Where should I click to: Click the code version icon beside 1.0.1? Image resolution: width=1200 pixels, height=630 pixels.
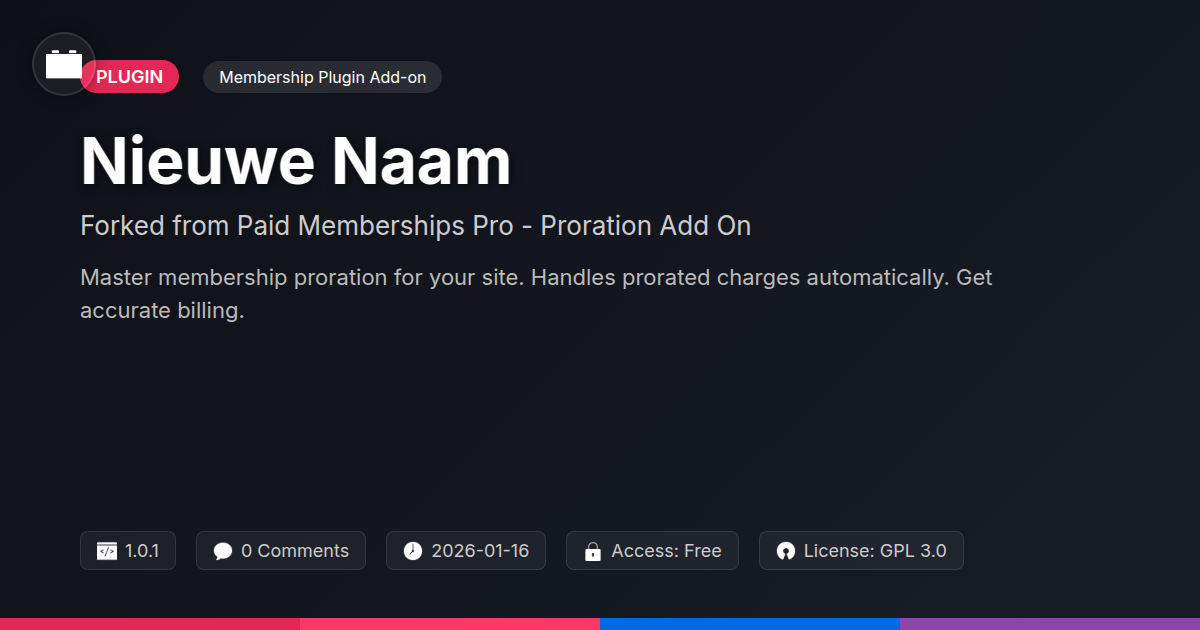point(107,551)
